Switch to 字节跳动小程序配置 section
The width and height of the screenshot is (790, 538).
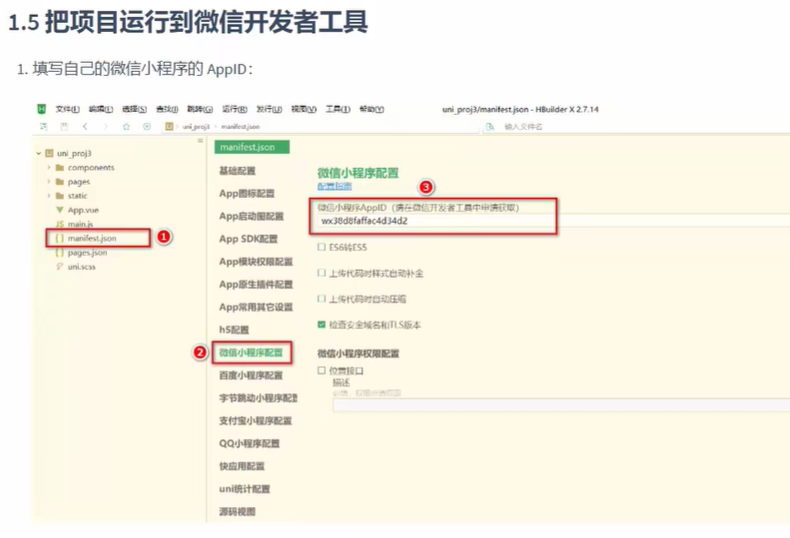click(x=258, y=398)
